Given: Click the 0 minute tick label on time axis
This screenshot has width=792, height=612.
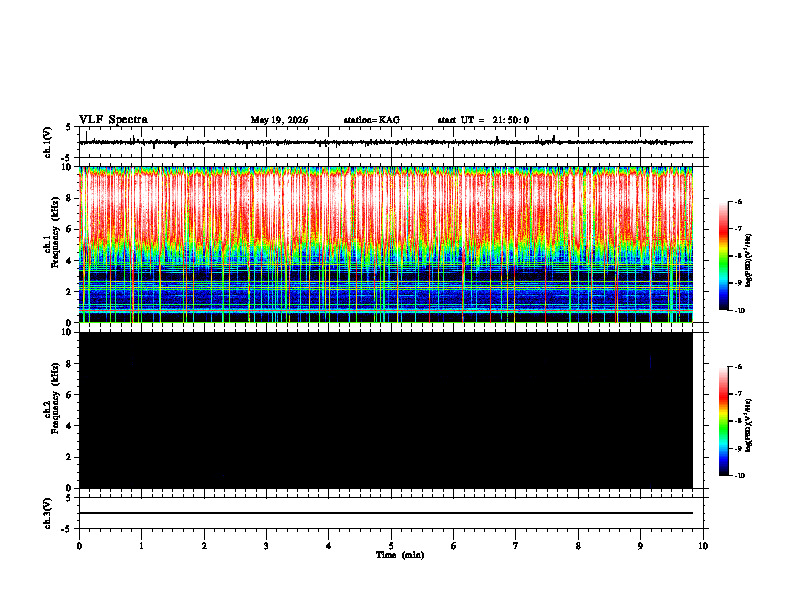Looking at the screenshot, I should [79, 546].
